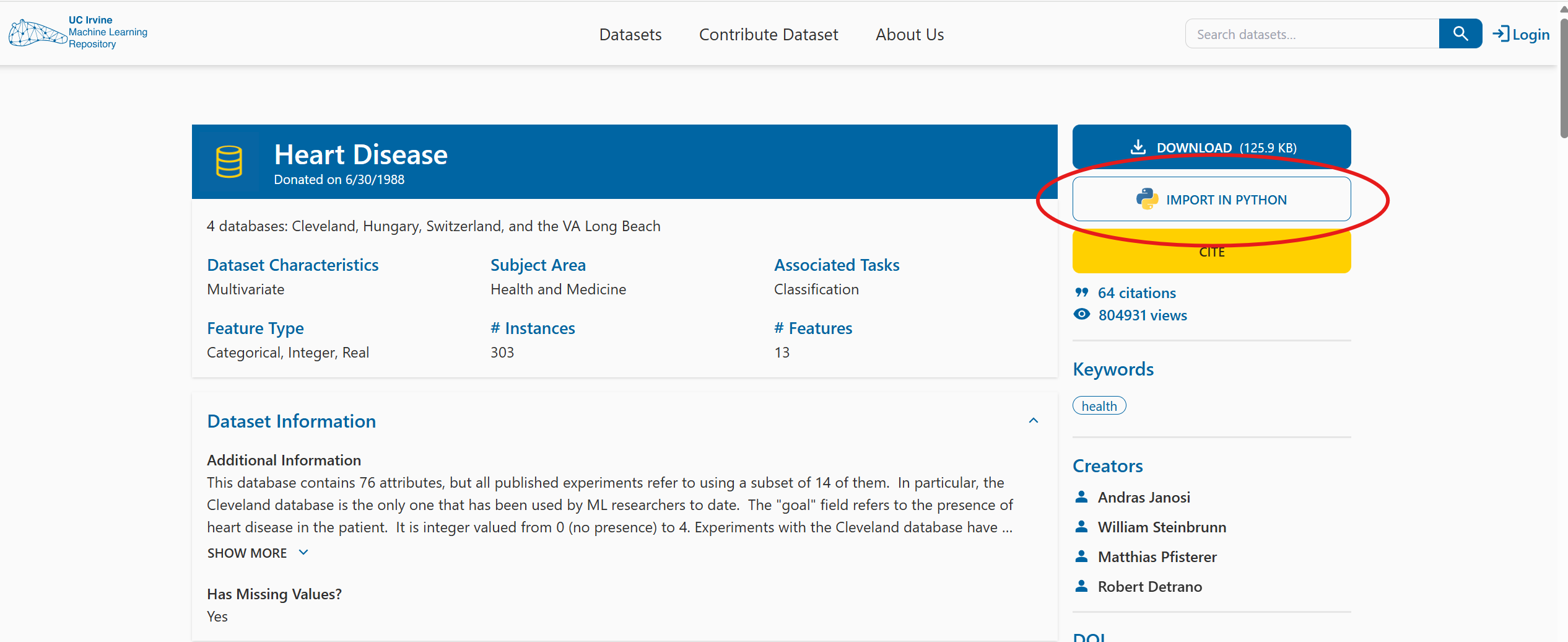
Task: Open the Contribute Dataset page
Action: tap(768, 35)
